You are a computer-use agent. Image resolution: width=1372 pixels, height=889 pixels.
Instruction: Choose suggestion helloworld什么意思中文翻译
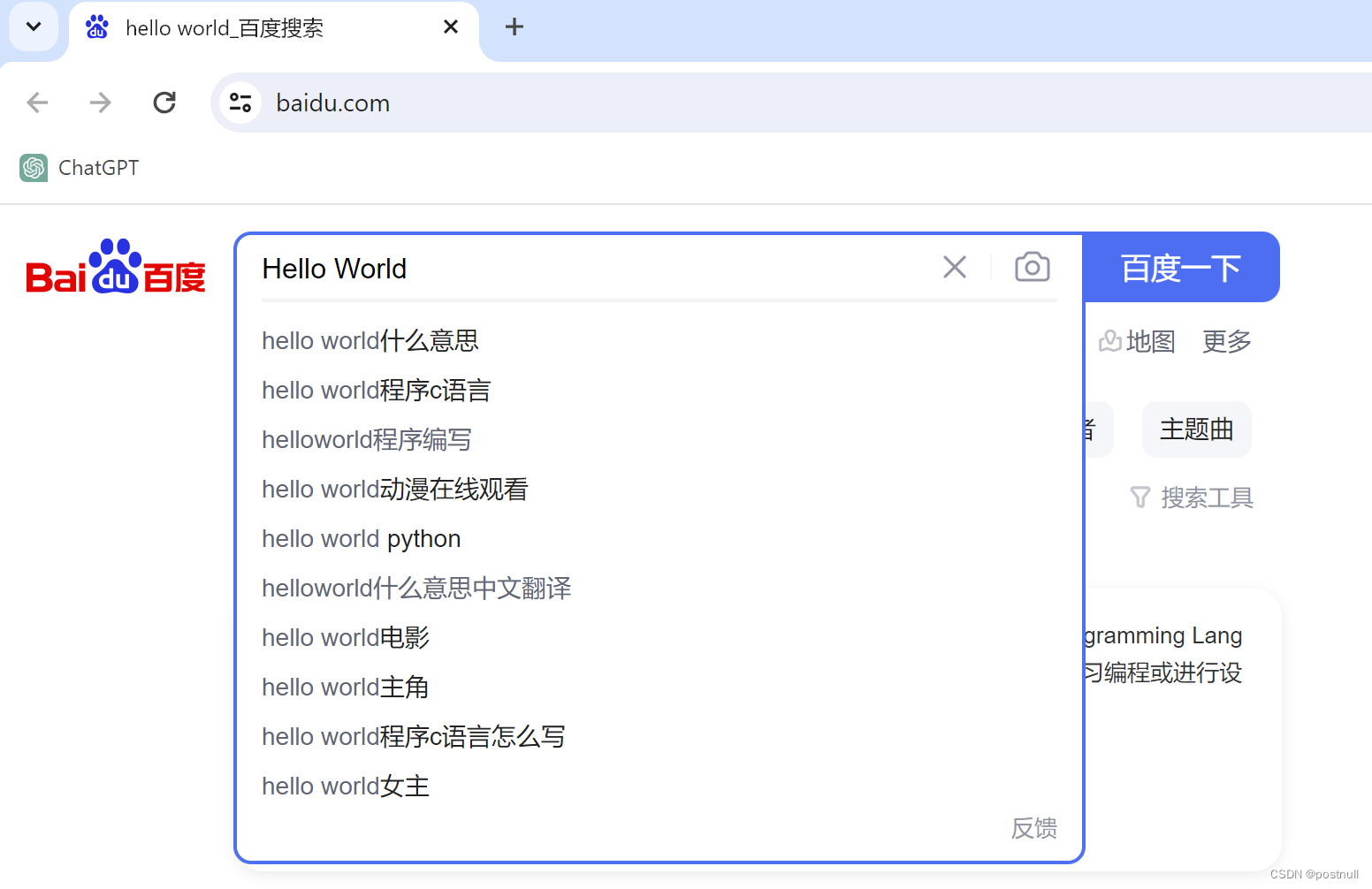pos(659,589)
